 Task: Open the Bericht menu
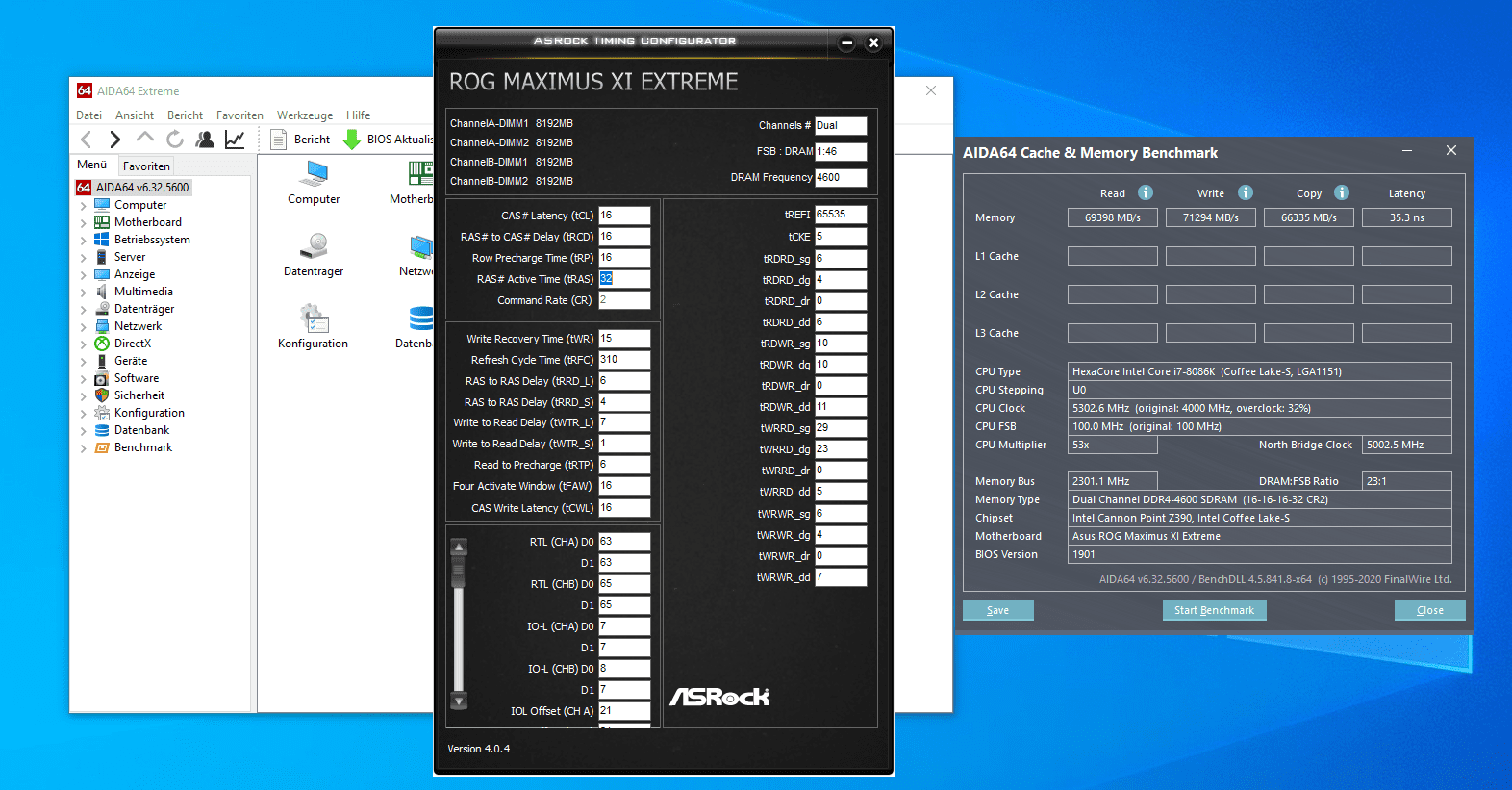185,115
